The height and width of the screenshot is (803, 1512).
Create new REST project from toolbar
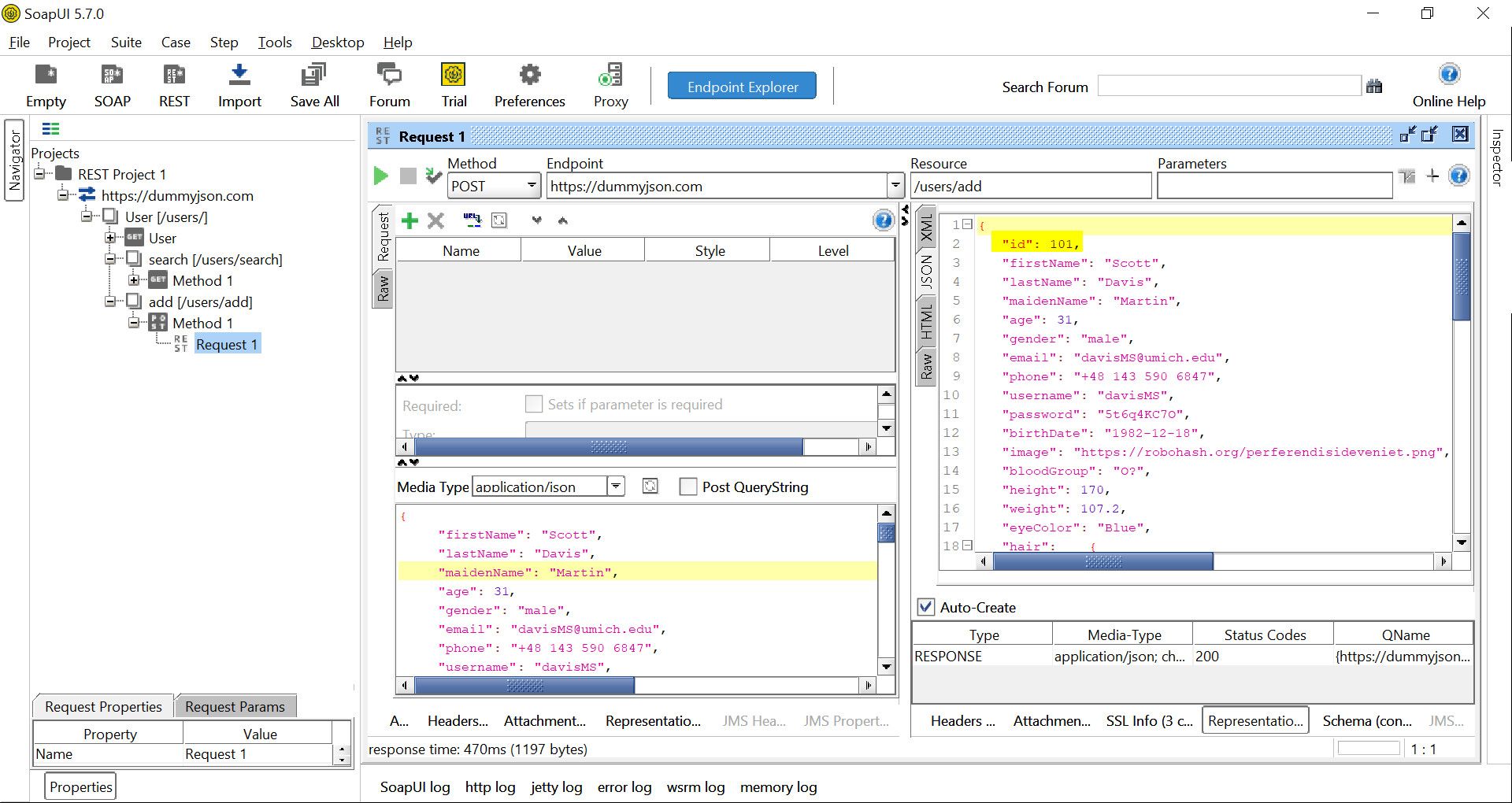(x=174, y=76)
